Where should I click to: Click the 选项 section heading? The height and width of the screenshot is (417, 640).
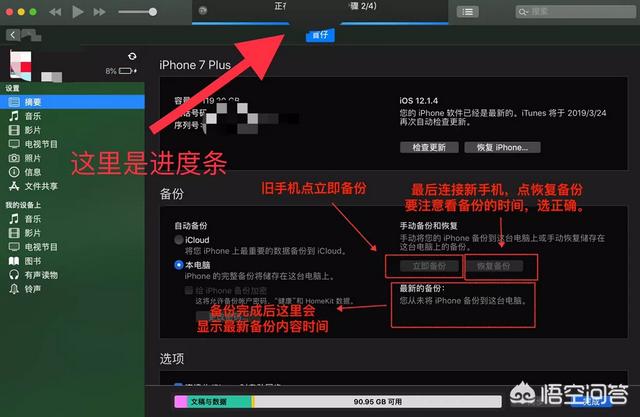172,359
